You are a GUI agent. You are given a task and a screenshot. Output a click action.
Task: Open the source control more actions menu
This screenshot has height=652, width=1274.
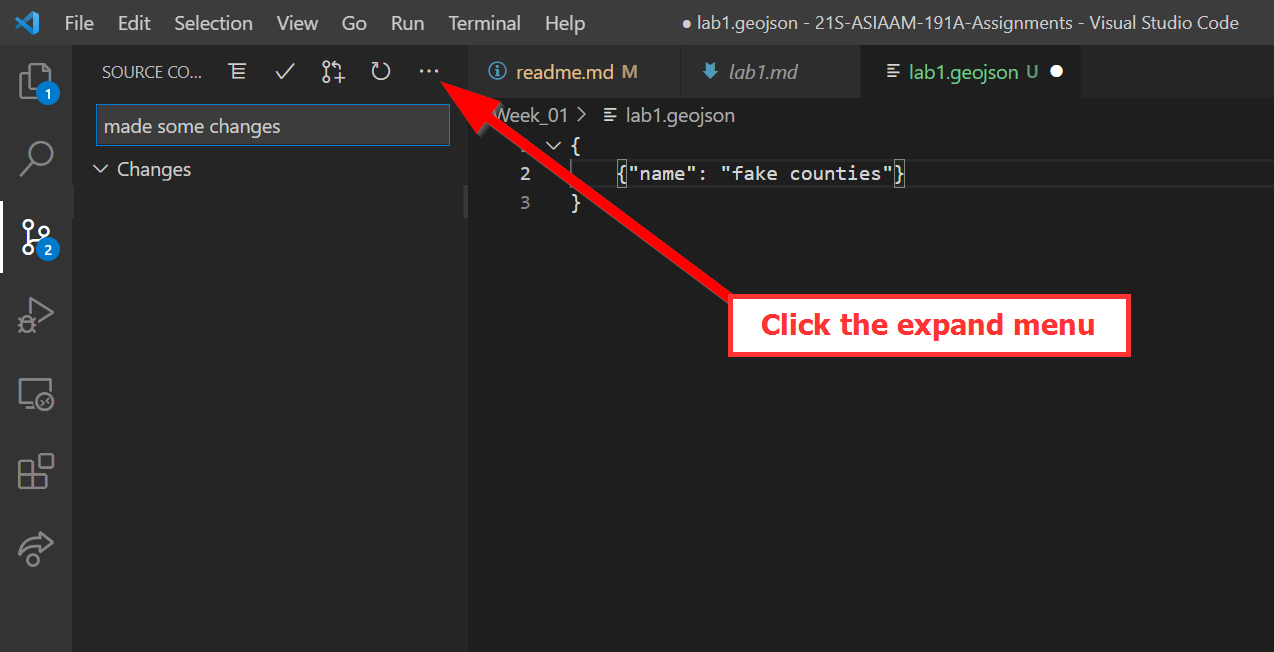[x=429, y=72]
